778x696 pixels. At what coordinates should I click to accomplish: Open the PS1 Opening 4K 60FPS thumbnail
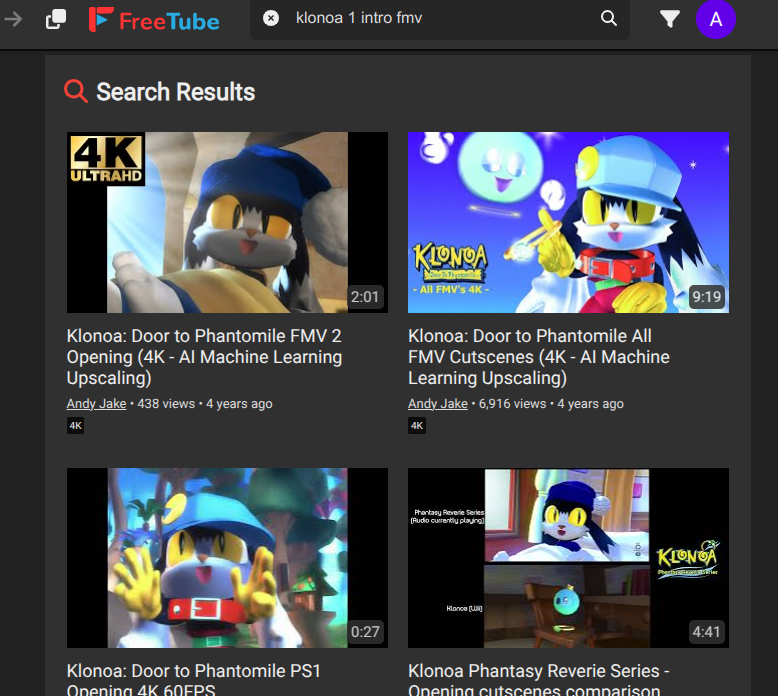coord(227,558)
